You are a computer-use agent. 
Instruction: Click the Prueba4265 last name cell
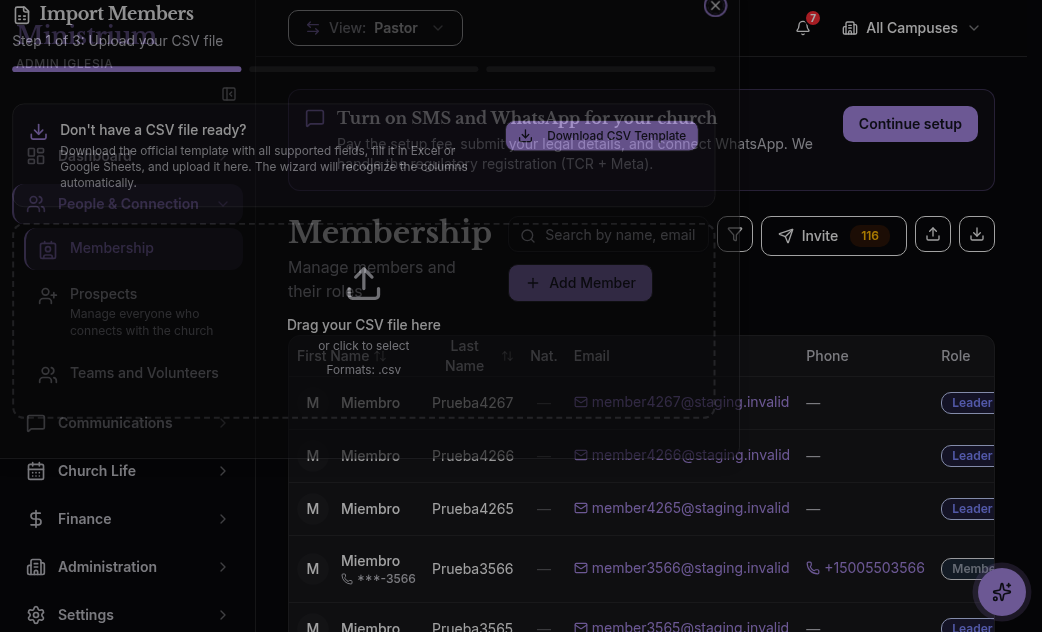(x=472, y=509)
